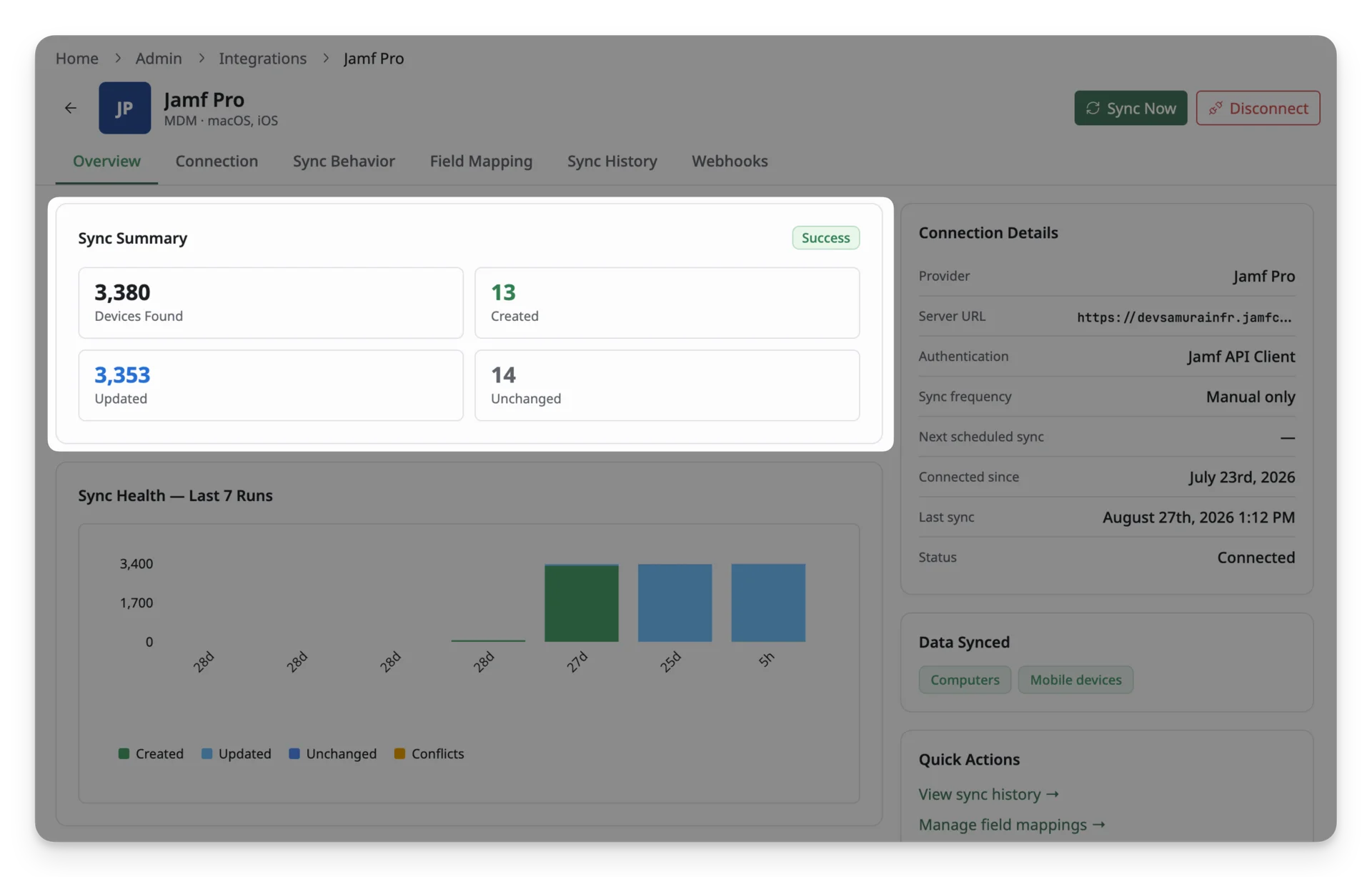Screen dimensions: 1372x877
Task: Click the back arrow icon beside Jamf Pro
Action: [x=70, y=108]
